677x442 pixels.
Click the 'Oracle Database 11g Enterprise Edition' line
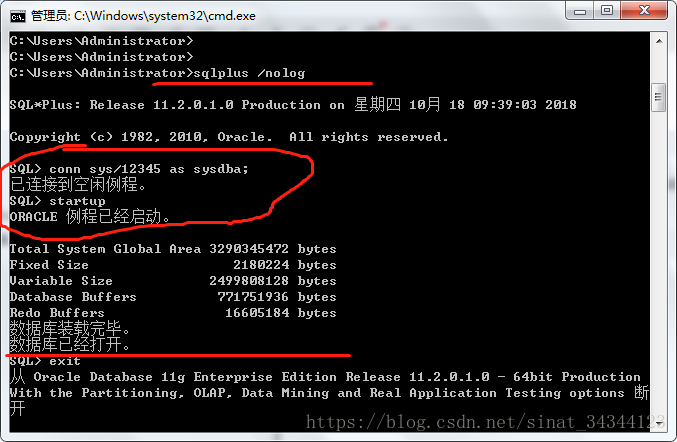click(325, 377)
